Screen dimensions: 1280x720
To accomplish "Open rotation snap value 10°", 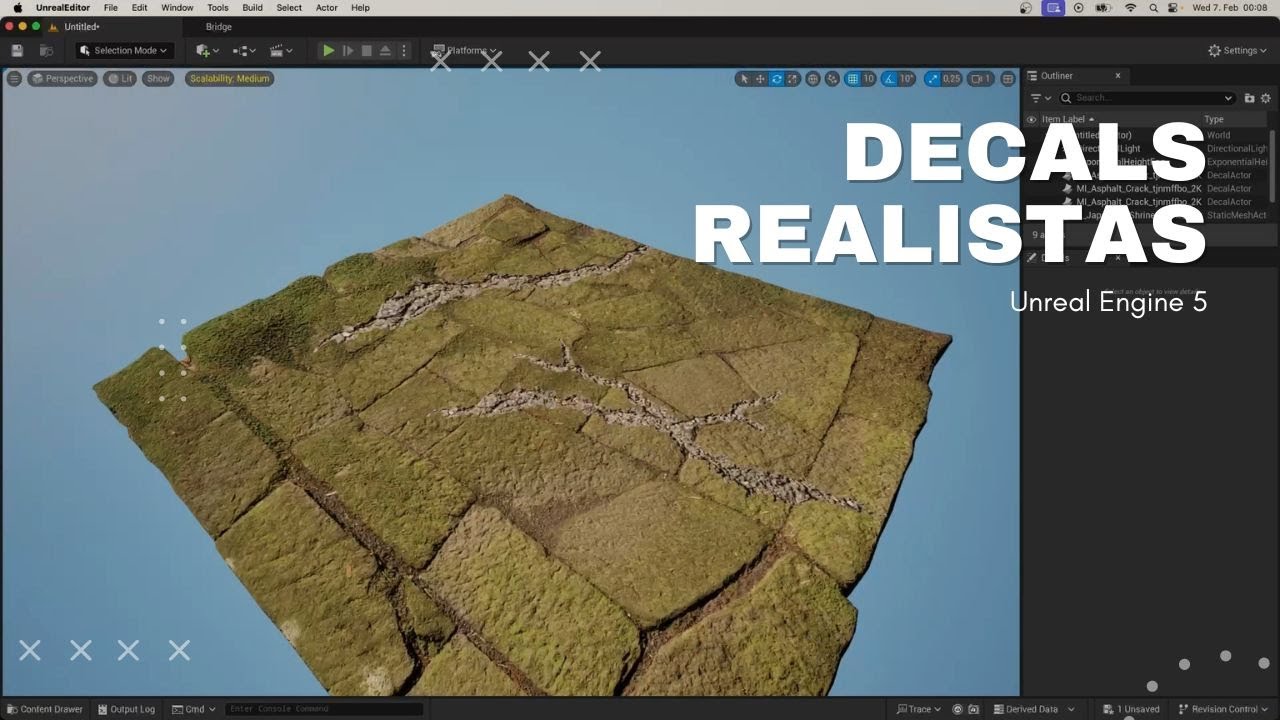I will pyautogui.click(x=907, y=79).
